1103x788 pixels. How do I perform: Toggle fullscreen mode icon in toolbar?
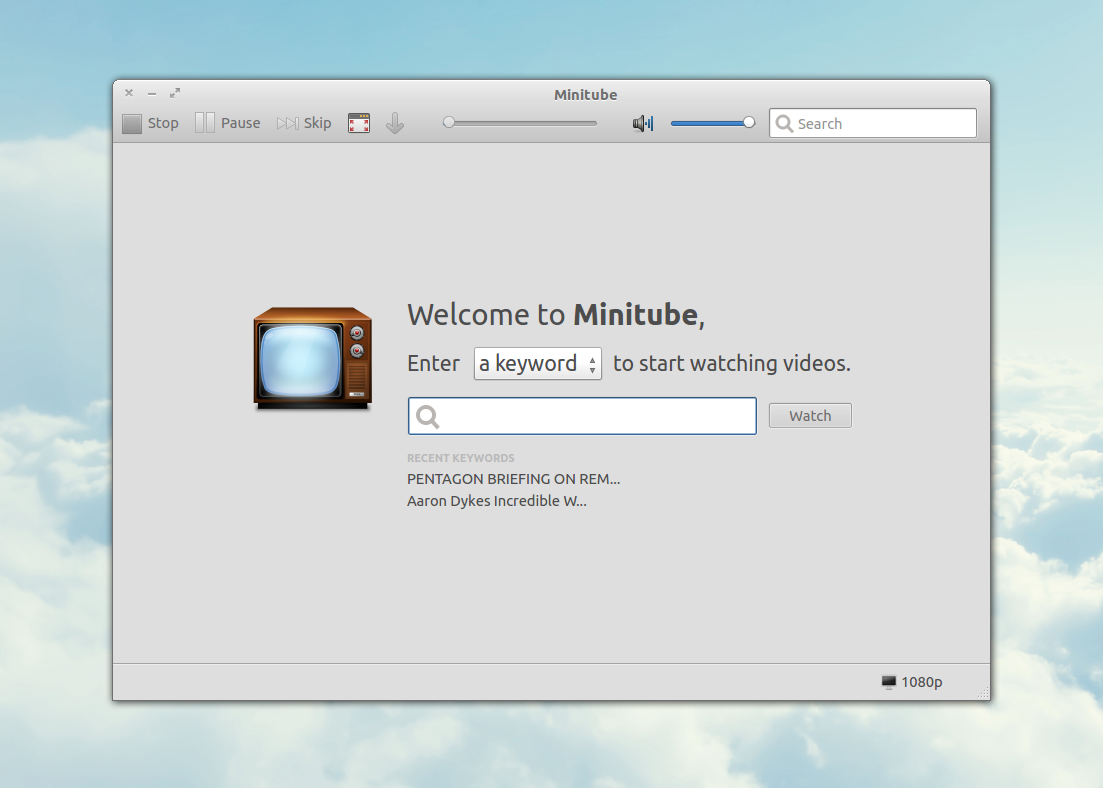[359, 123]
